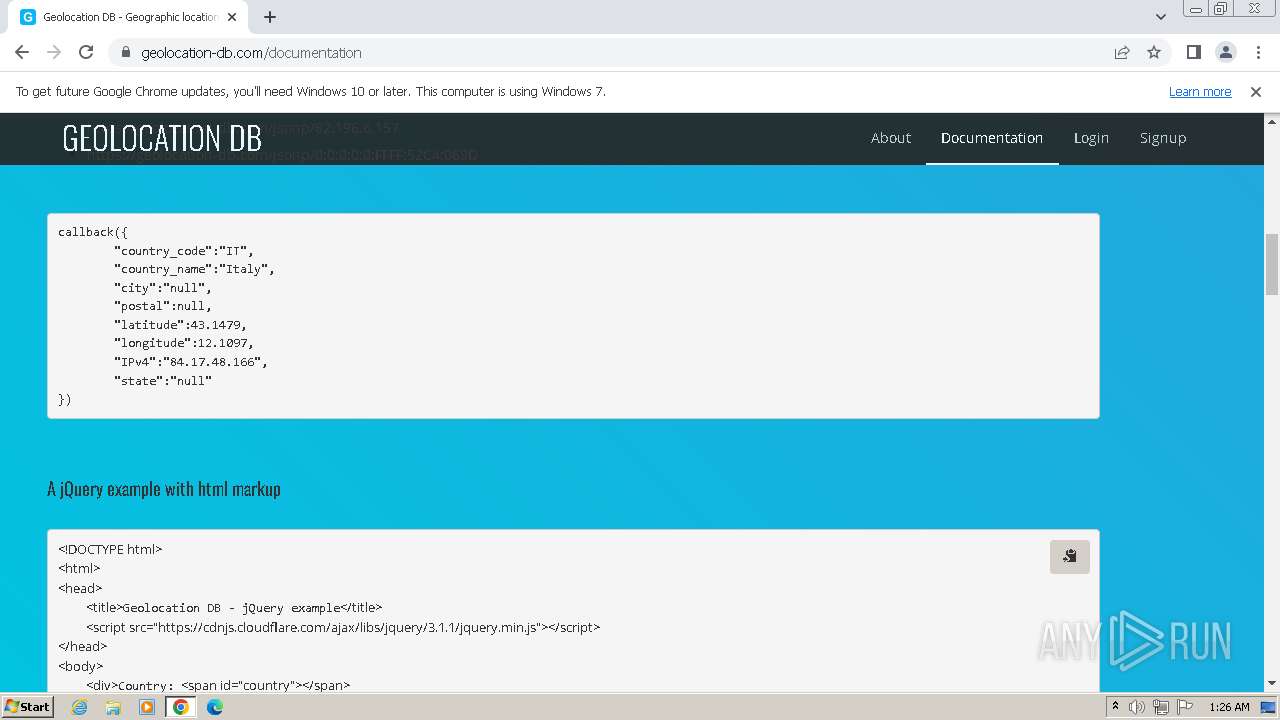Screen dimensions: 1280x720
Task: Click the cdnjs jquery.min.js script line
Action: click(x=343, y=627)
